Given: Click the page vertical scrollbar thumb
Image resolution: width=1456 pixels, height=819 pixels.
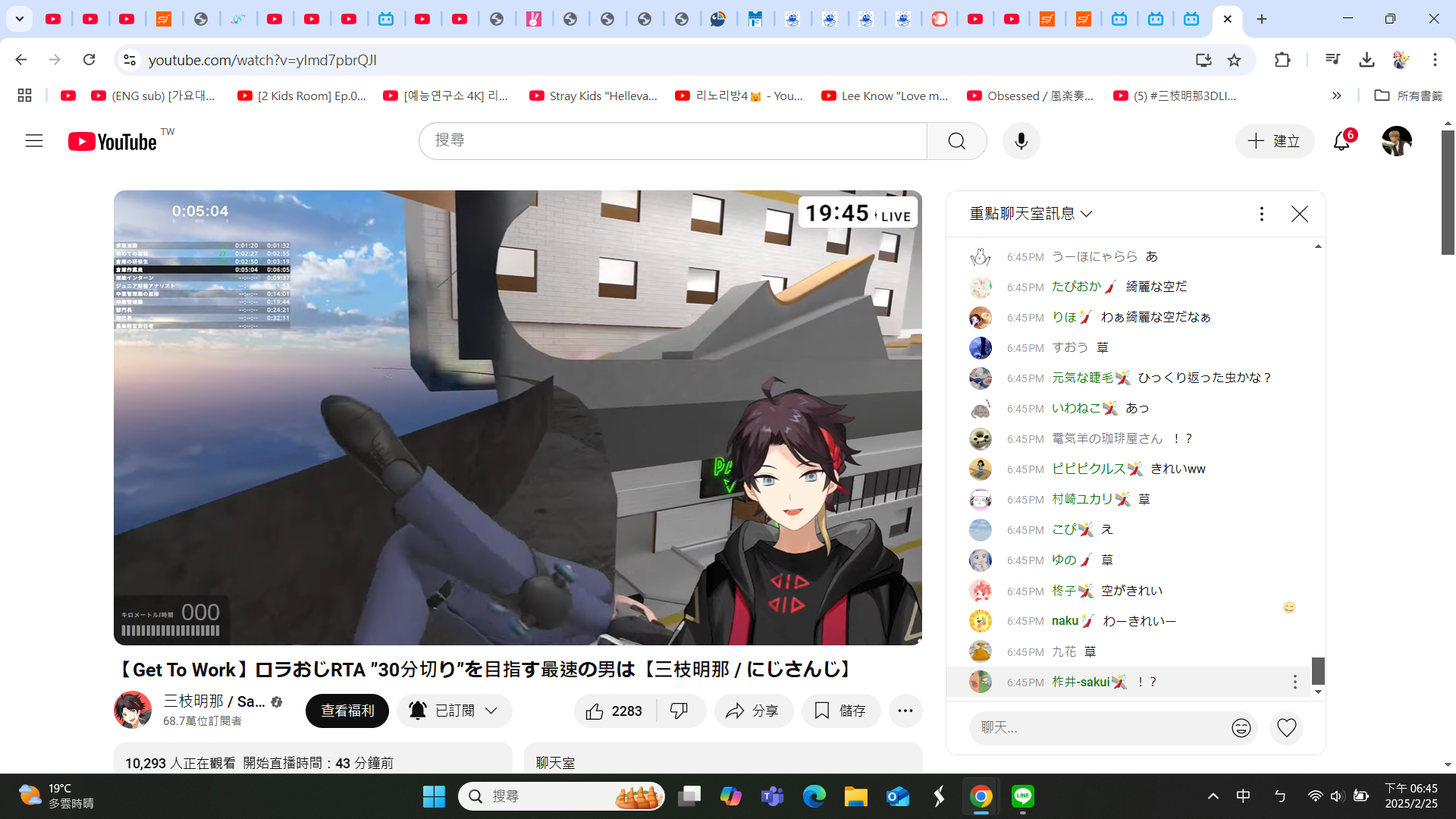Looking at the screenshot, I should (1448, 193).
